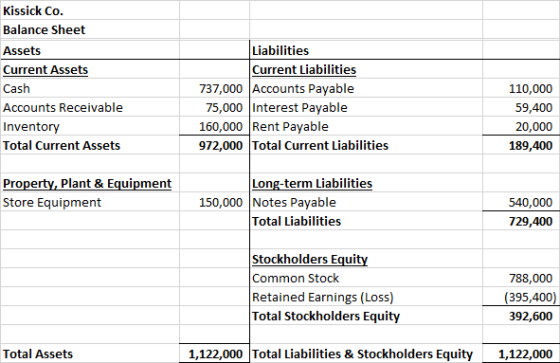This screenshot has width=560, height=363.
Task: Select the Property, Plant & Equipment heading
Action: [x=87, y=183]
